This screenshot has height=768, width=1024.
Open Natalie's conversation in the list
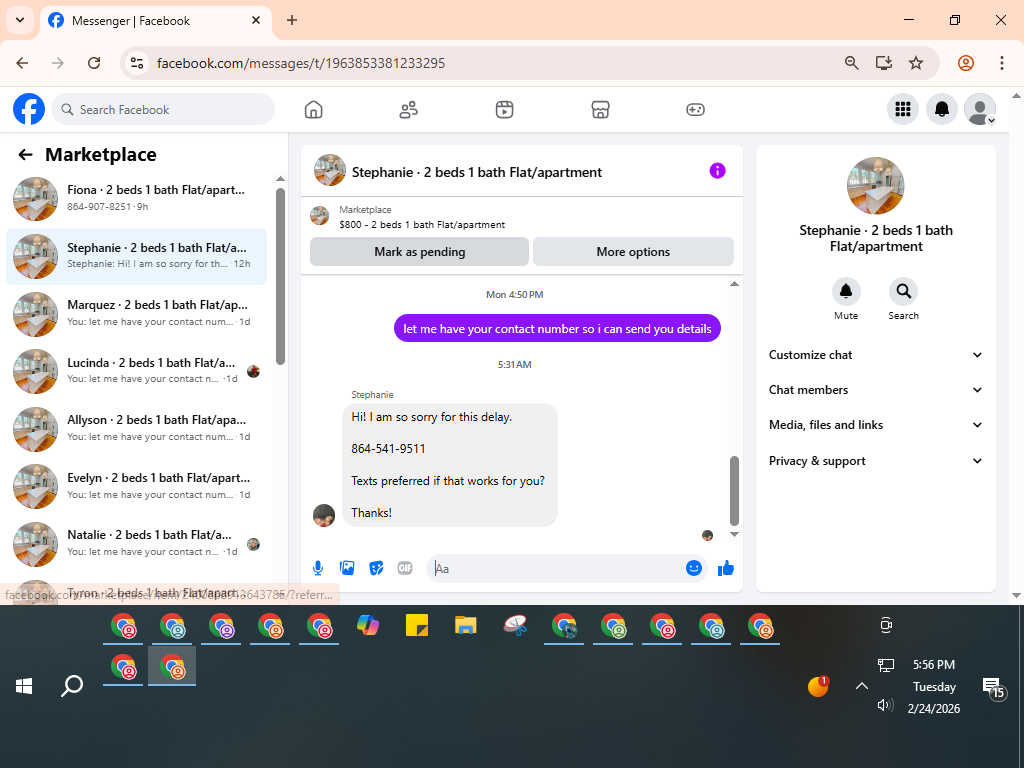[x=136, y=543]
